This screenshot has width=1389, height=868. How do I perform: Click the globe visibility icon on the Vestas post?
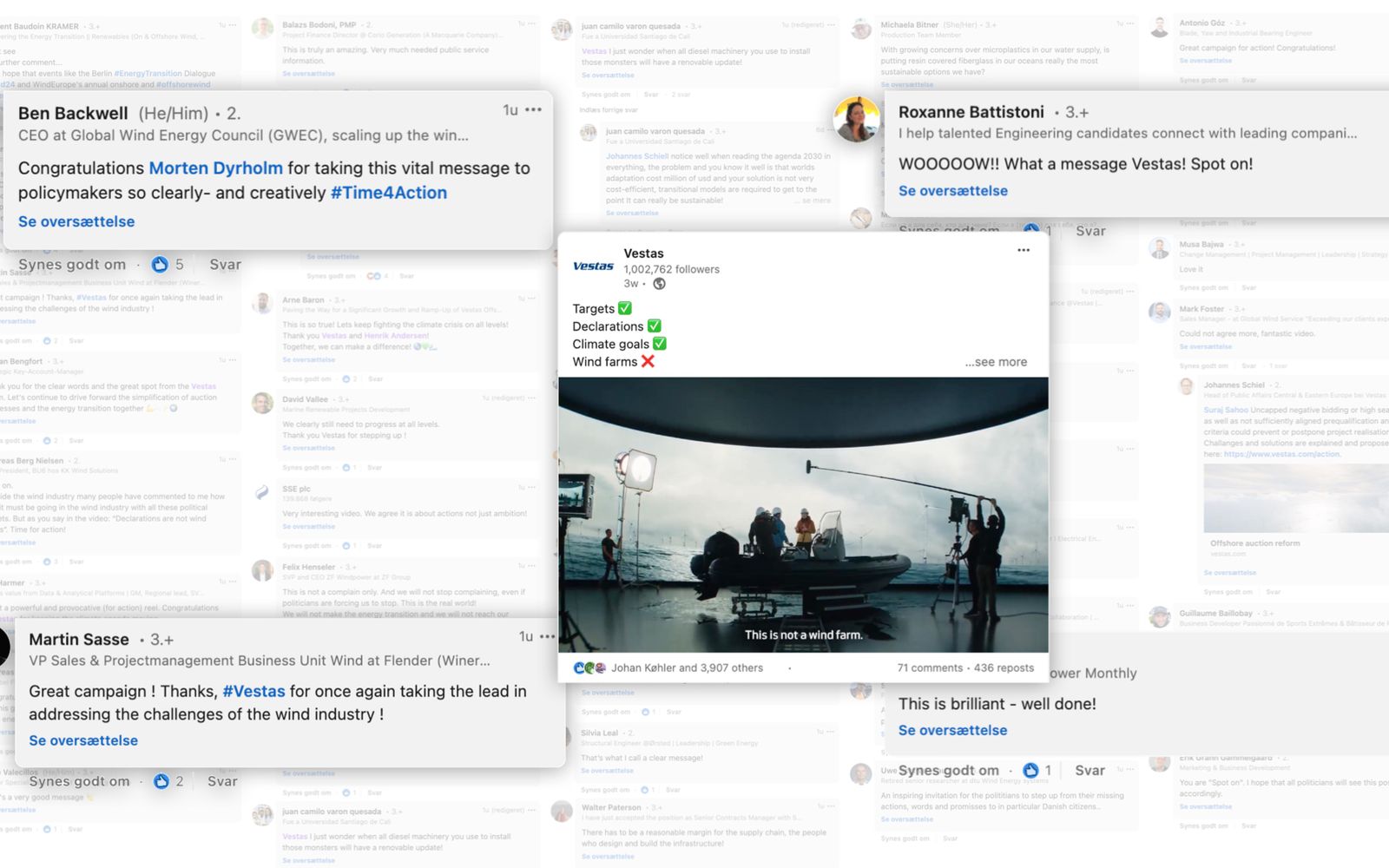tap(659, 284)
